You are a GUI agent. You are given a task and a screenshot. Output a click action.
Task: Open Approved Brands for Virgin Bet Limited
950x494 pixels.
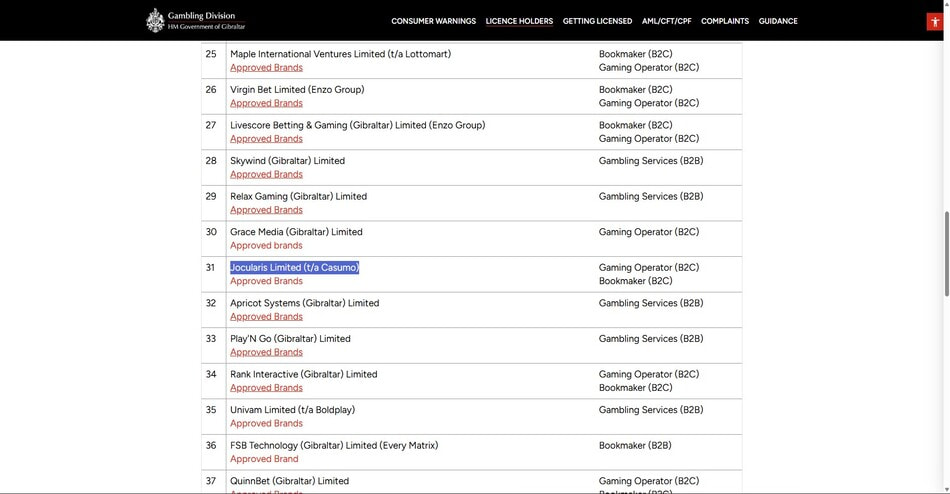pos(266,103)
